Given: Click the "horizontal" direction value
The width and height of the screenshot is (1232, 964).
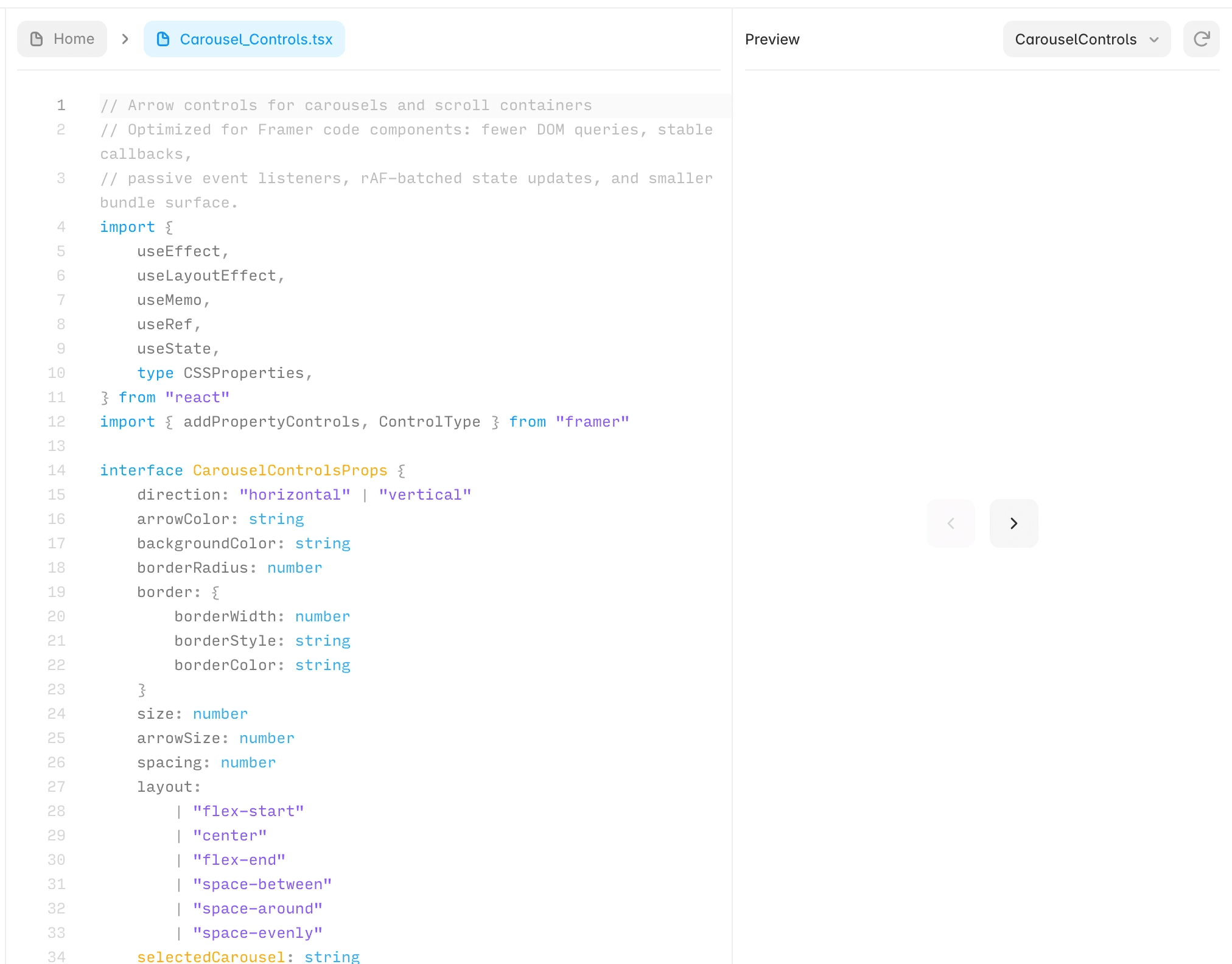Looking at the screenshot, I should [295, 495].
